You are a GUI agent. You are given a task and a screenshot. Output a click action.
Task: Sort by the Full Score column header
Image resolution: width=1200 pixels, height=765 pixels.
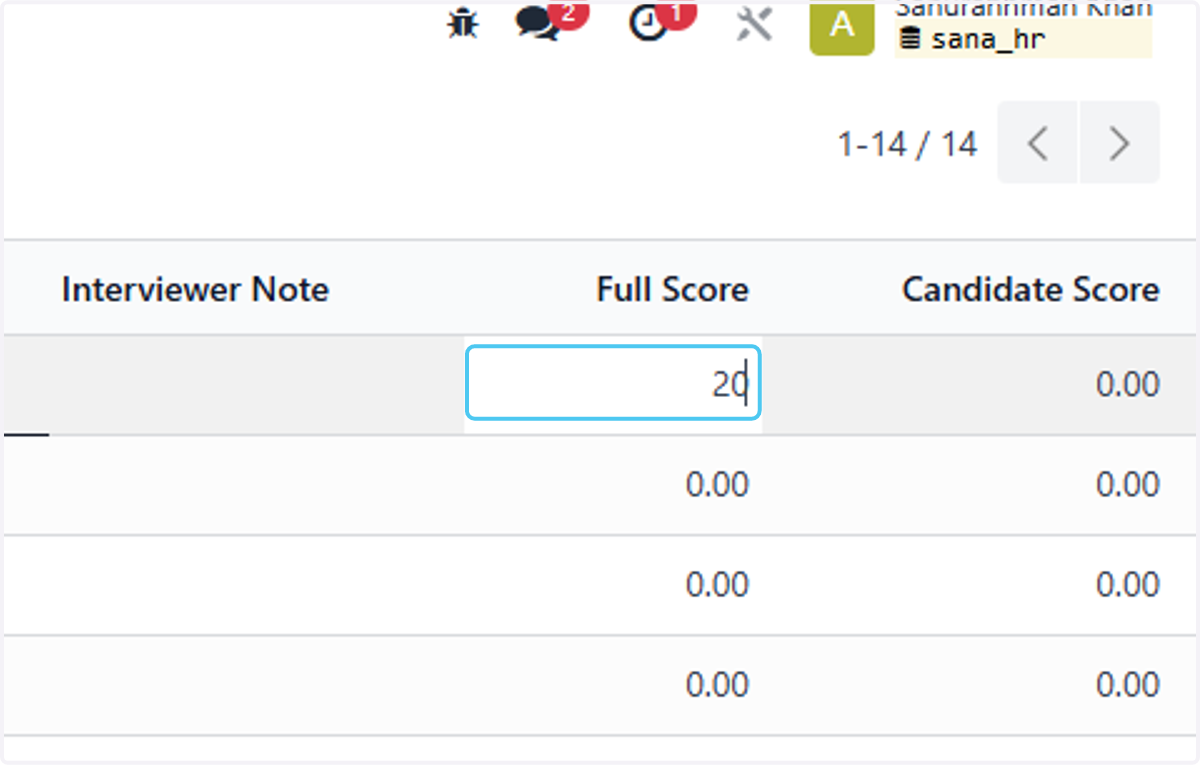(x=672, y=289)
